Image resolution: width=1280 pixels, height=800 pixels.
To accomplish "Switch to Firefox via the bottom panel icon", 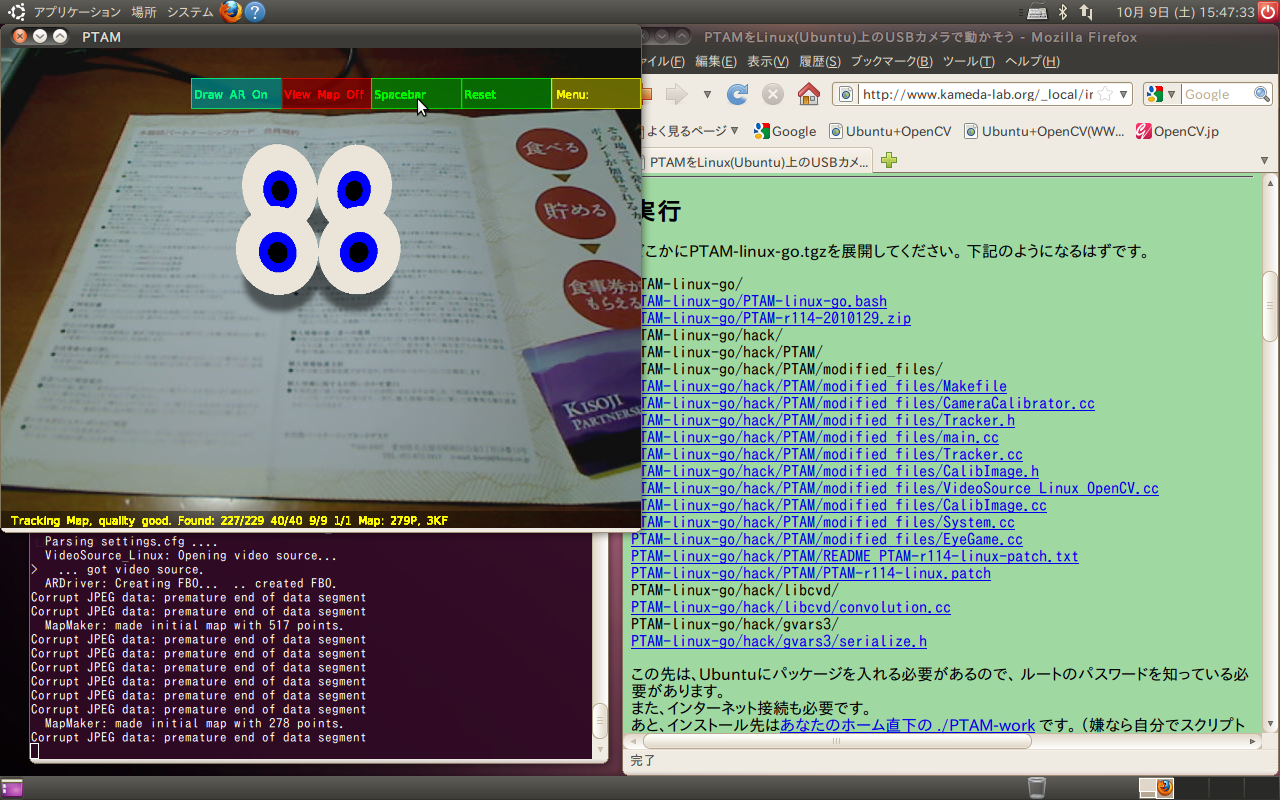I will [x=1165, y=788].
